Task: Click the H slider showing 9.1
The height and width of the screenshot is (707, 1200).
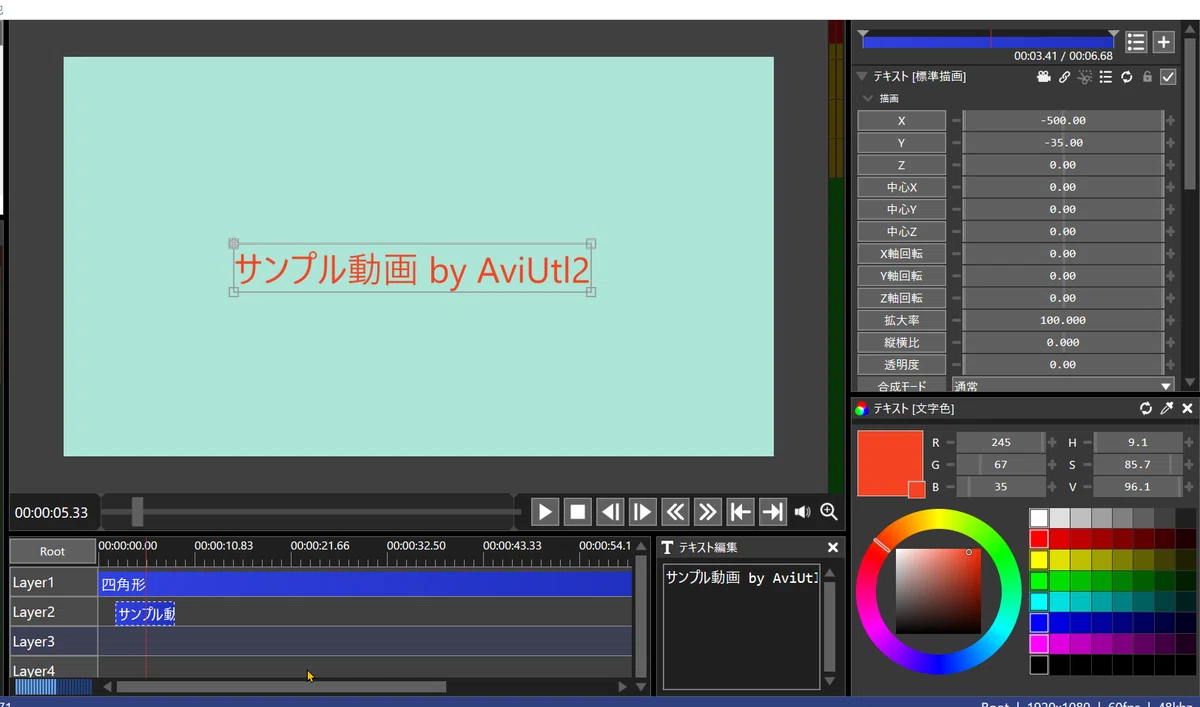Action: point(1138,442)
